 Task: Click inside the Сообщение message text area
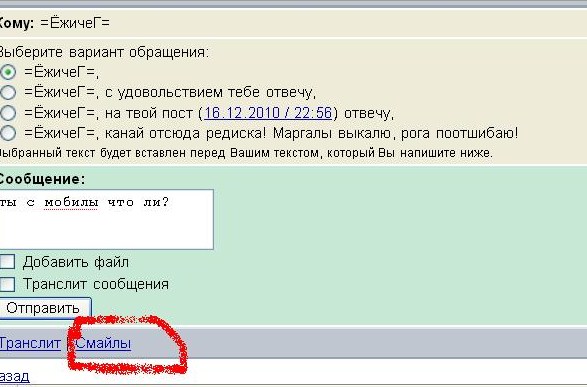(x=106, y=219)
